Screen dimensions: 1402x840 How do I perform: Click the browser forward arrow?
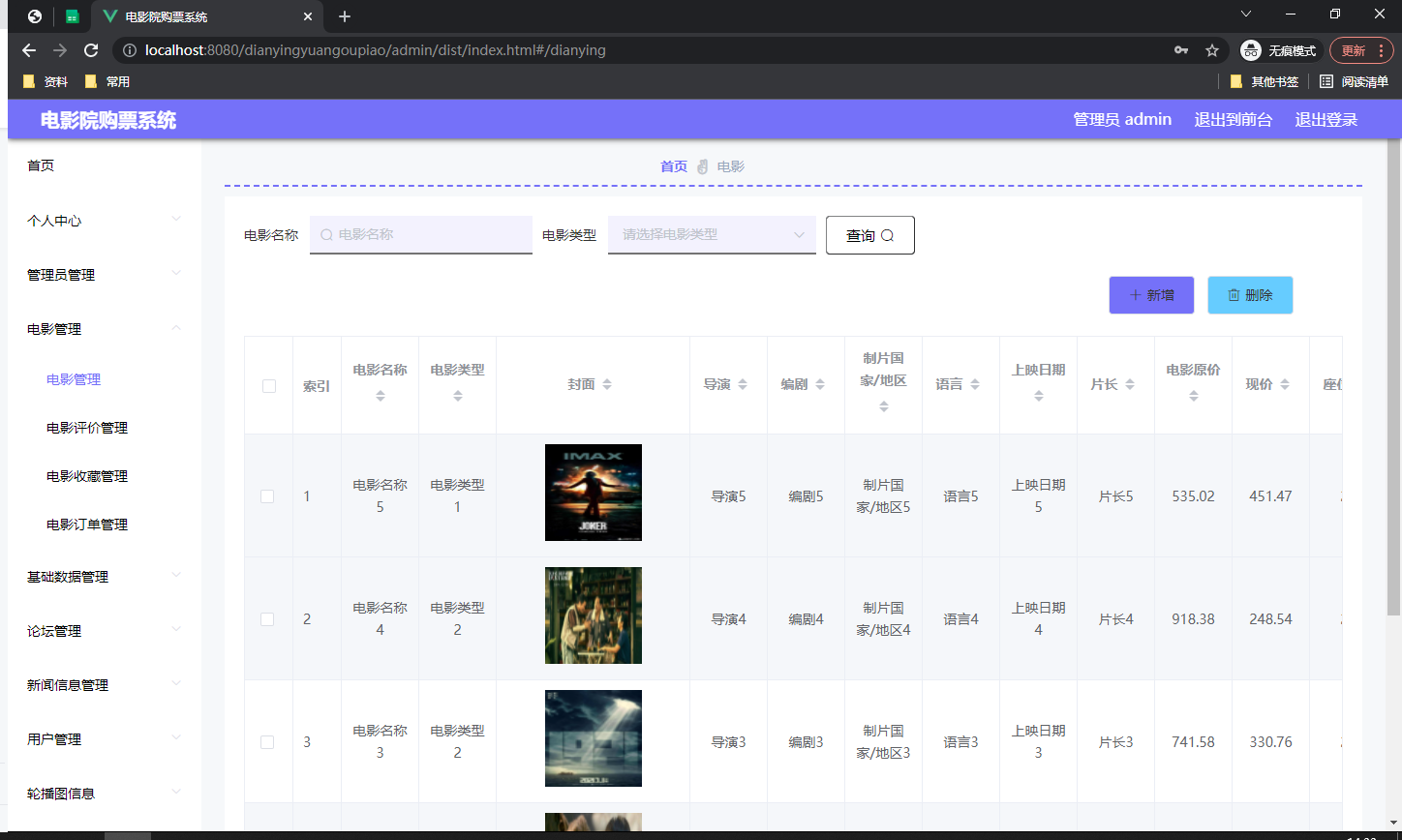(60, 50)
